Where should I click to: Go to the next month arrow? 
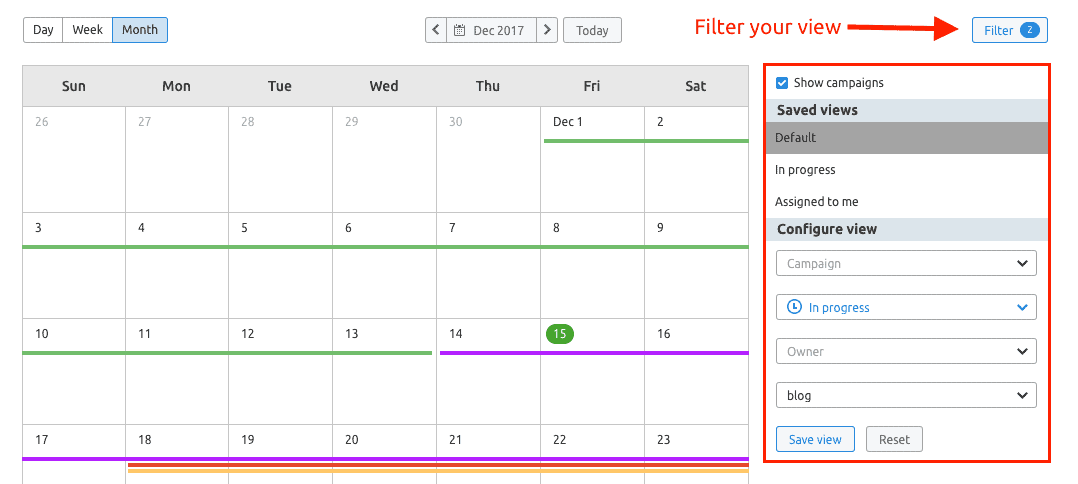pyautogui.click(x=547, y=30)
